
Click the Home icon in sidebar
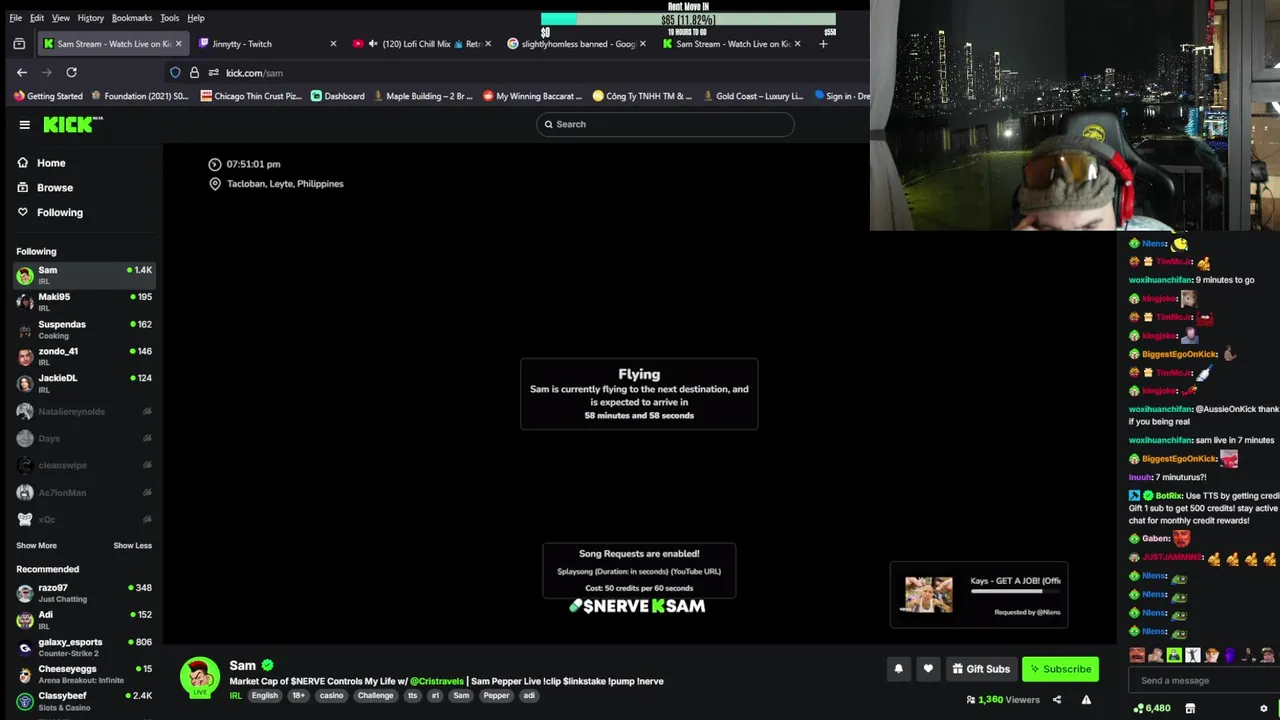[x=23, y=163]
